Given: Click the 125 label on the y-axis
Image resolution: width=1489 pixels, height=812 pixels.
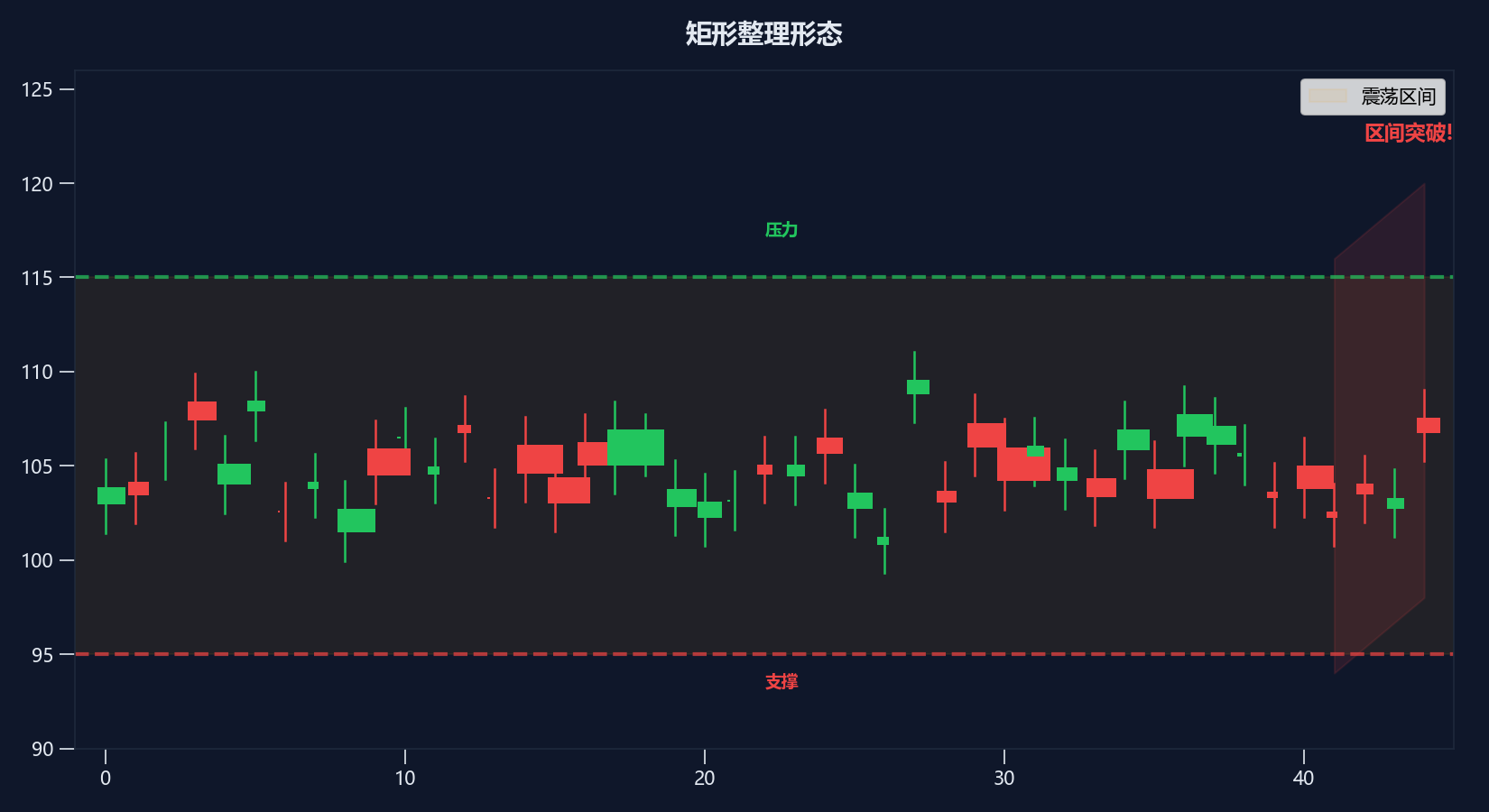Looking at the screenshot, I should (x=37, y=89).
